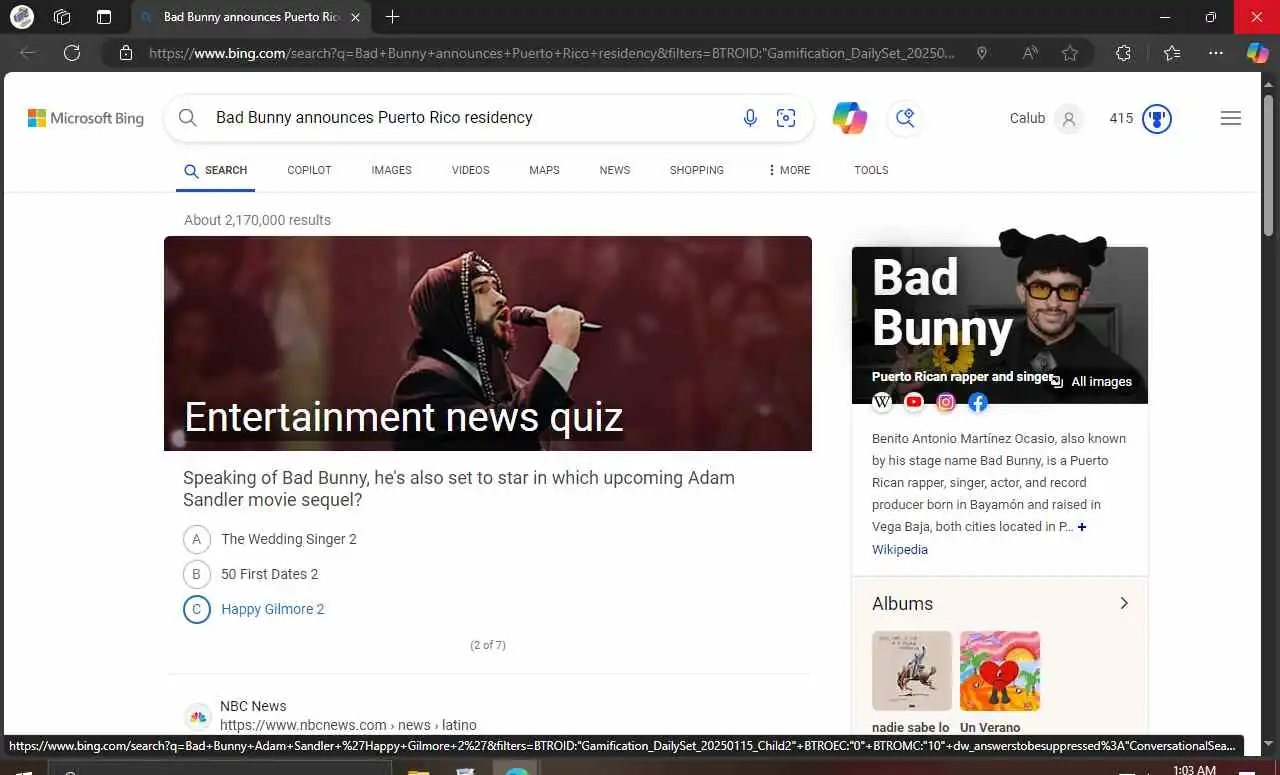
Task: Select answer A The Wedding Singer 2
Action: [x=270, y=539]
